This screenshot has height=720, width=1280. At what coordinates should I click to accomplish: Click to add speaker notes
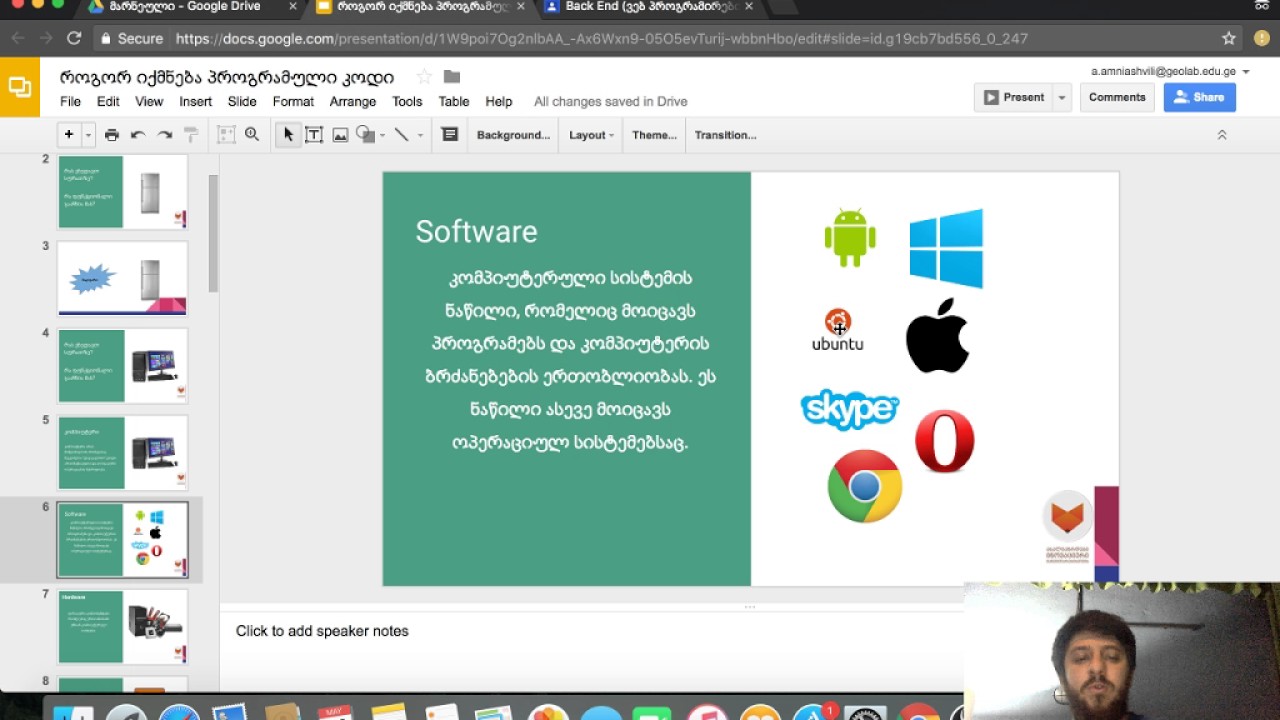tap(322, 631)
